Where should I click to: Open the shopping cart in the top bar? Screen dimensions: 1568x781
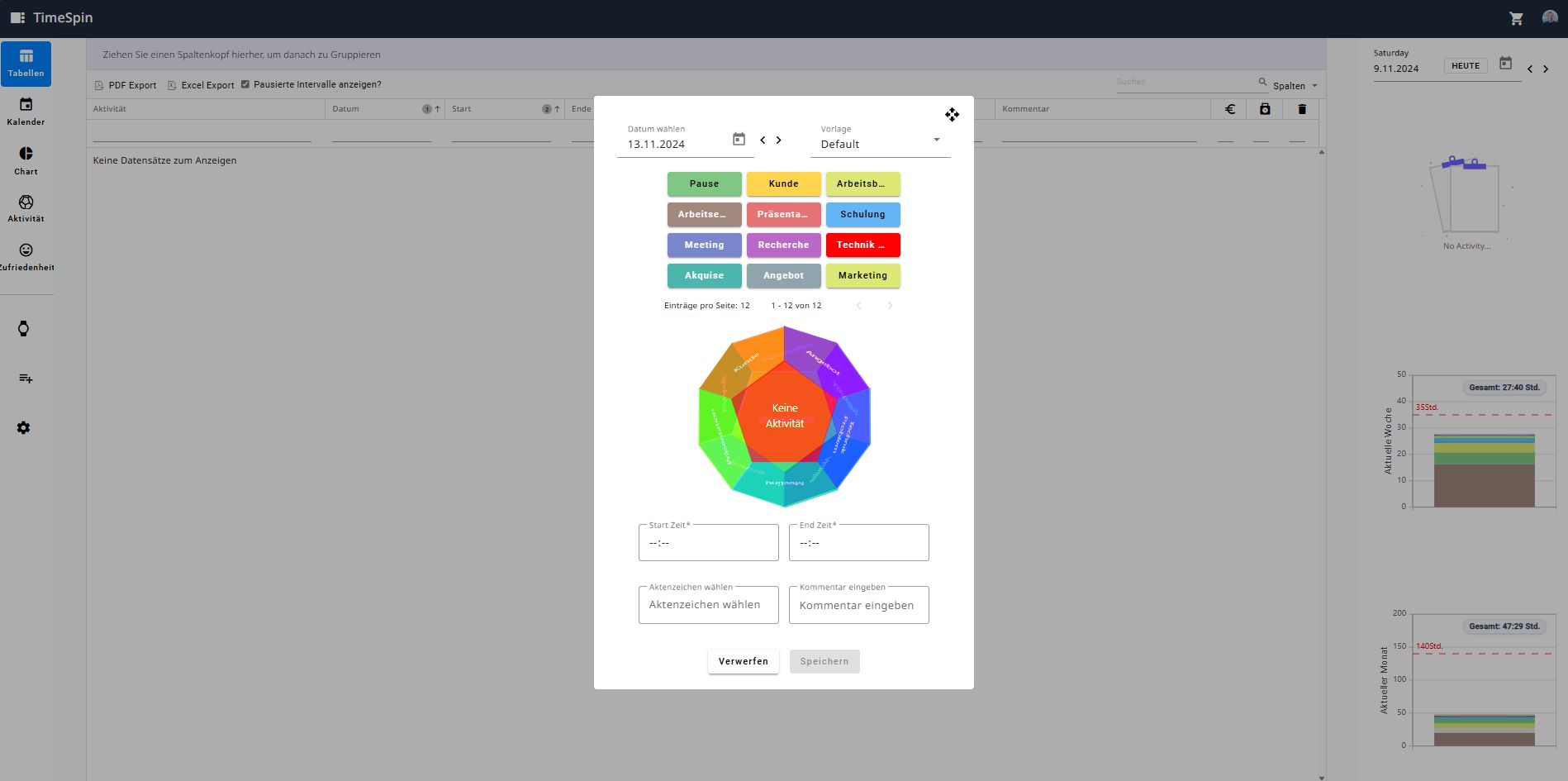pyautogui.click(x=1516, y=17)
